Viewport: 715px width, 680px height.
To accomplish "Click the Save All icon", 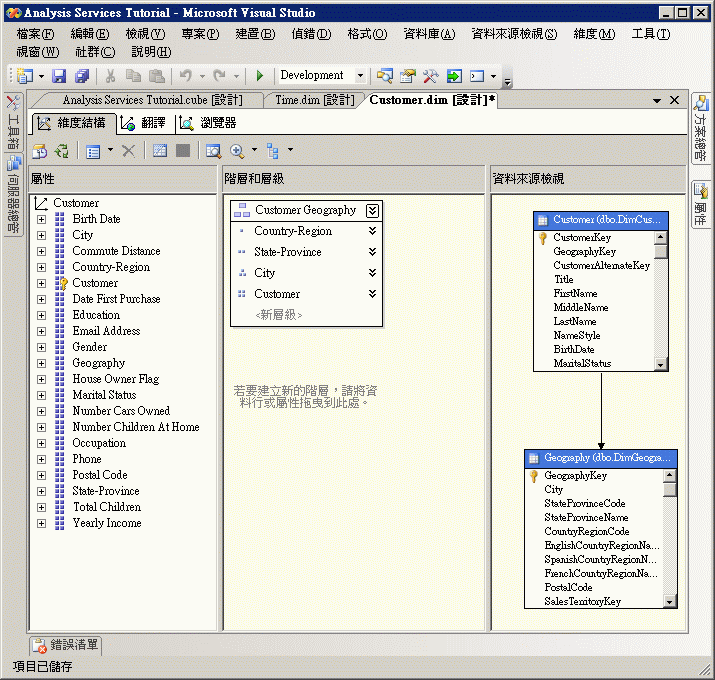I will (x=82, y=76).
